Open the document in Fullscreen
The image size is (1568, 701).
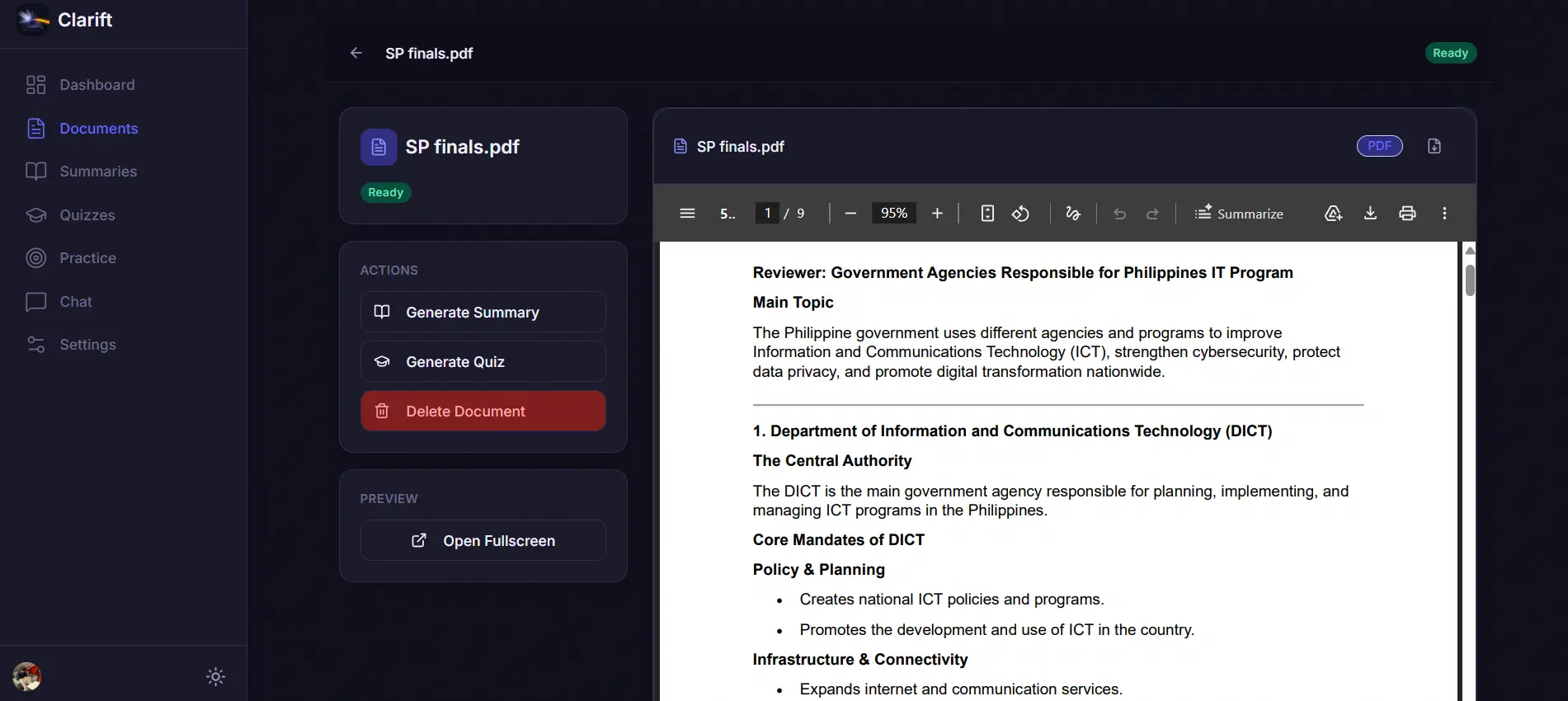pos(483,540)
